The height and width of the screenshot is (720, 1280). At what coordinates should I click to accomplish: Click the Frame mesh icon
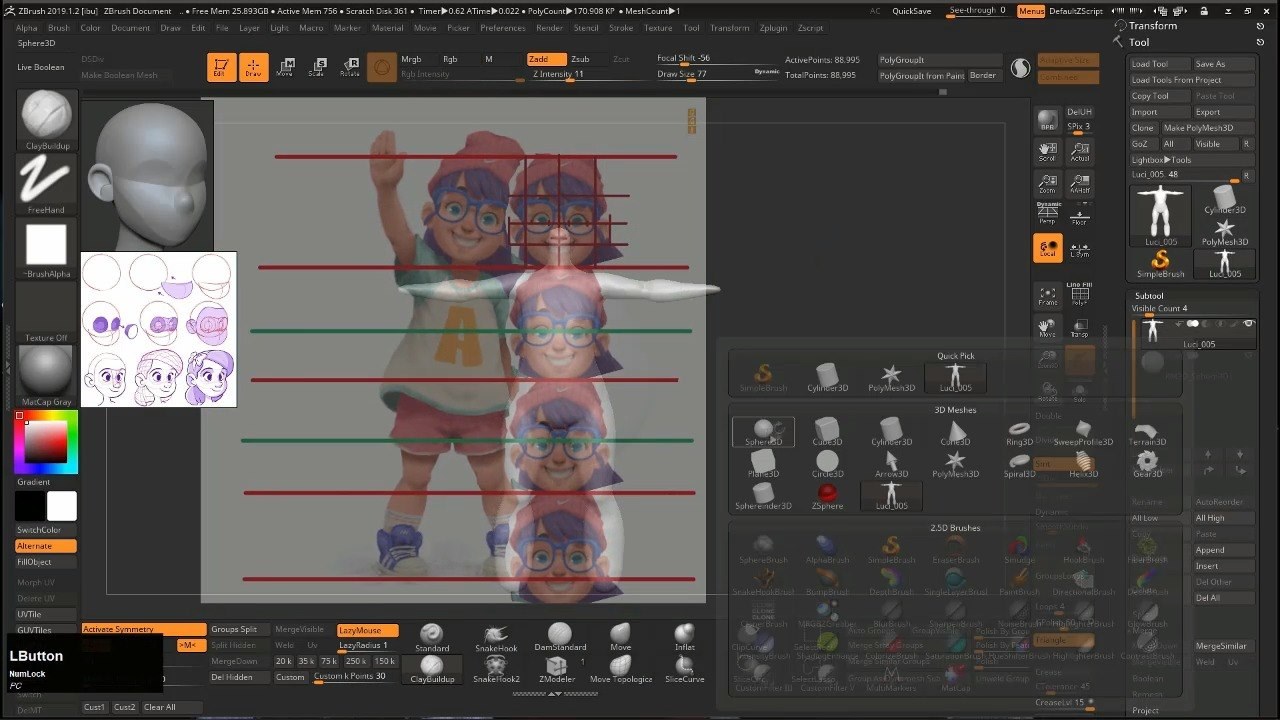(x=1047, y=296)
